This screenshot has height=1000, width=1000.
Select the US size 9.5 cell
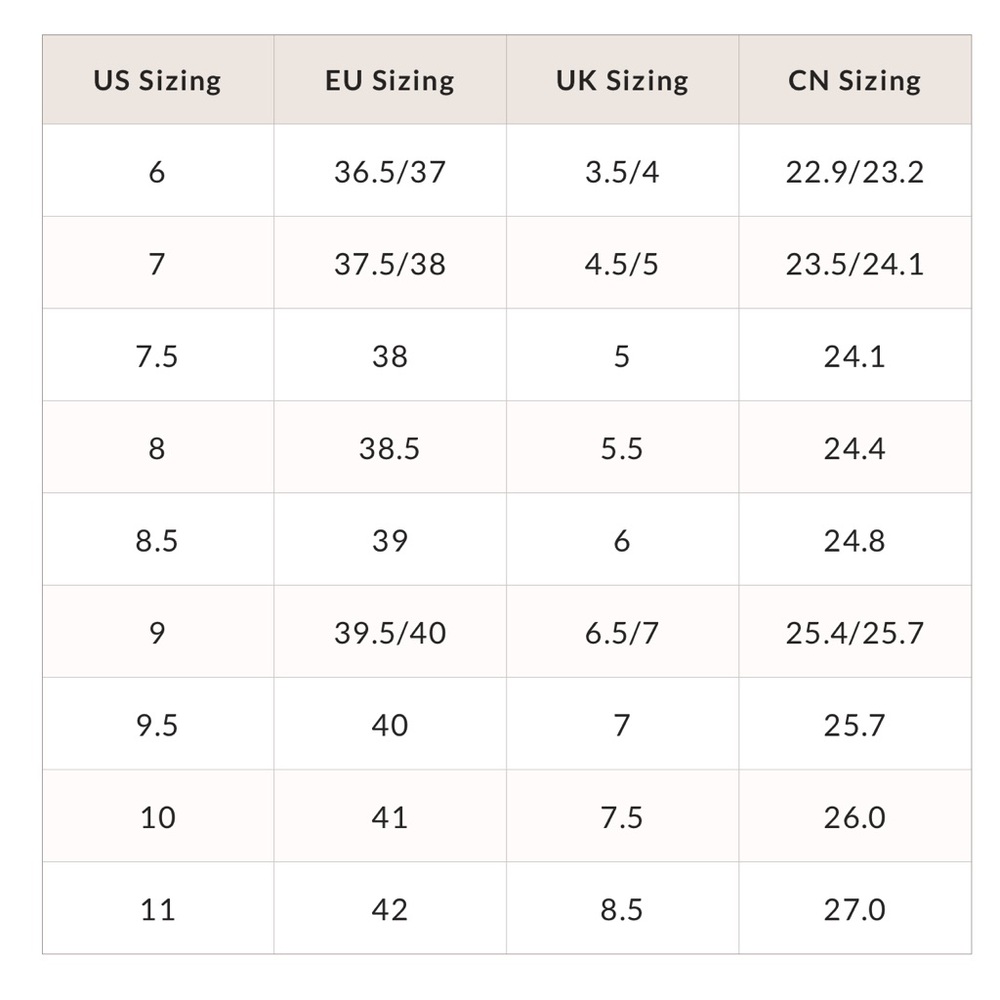(x=157, y=724)
